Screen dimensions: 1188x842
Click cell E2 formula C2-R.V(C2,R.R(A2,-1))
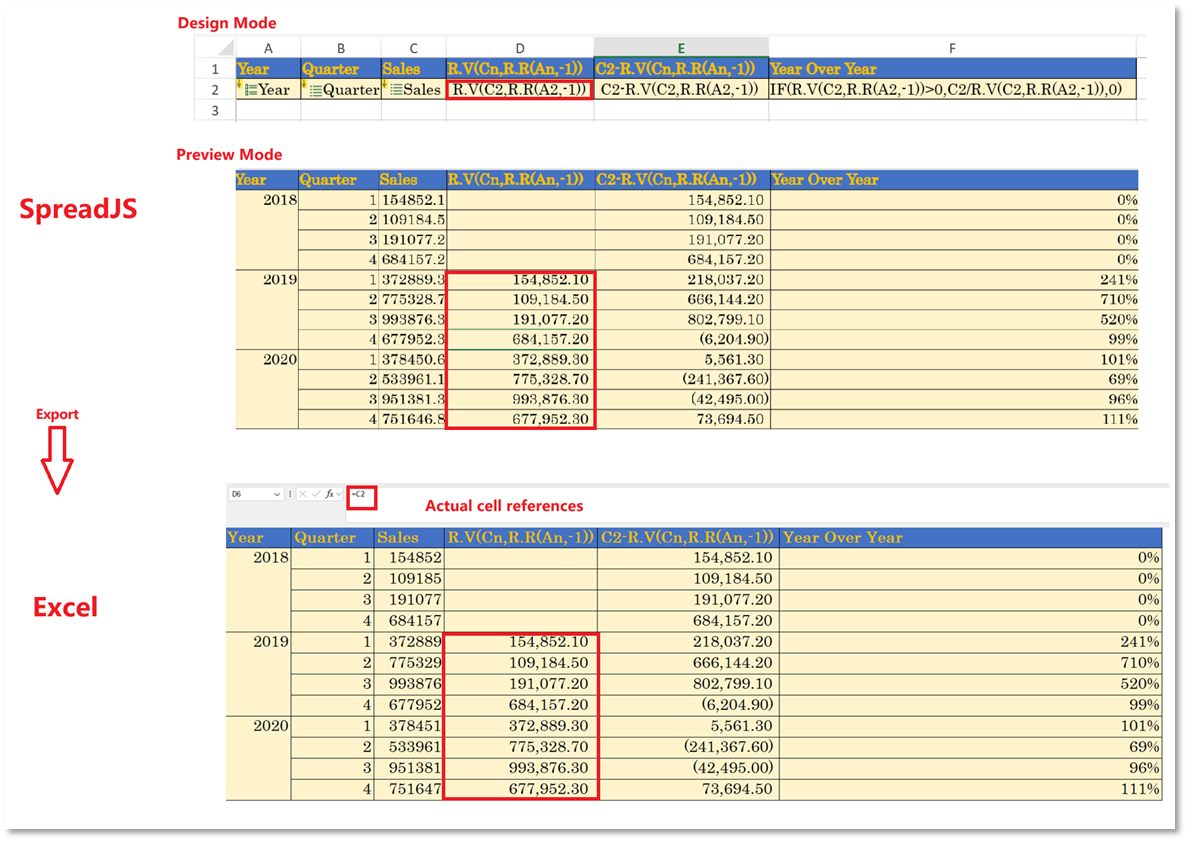[x=681, y=89]
